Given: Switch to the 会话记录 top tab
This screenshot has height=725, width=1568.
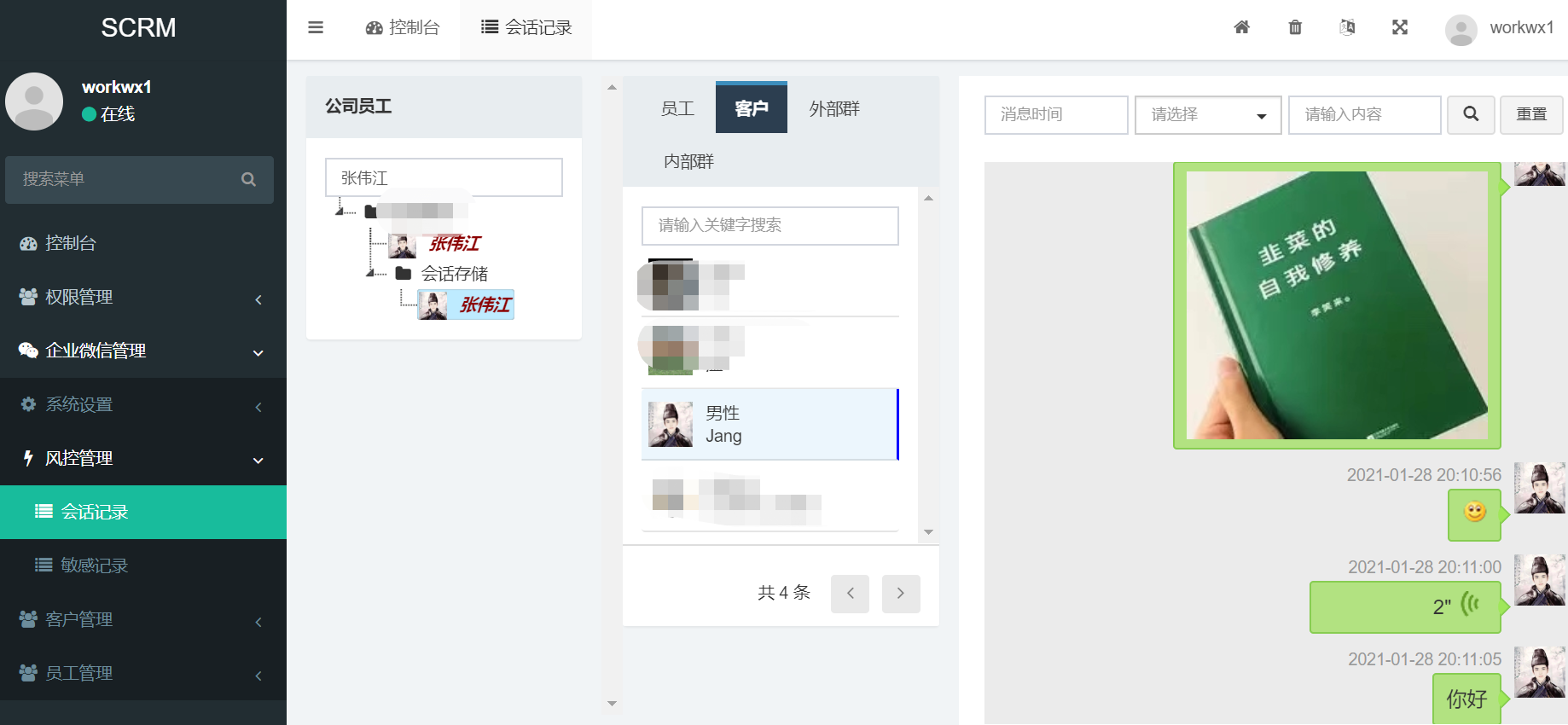Looking at the screenshot, I should click(x=526, y=27).
